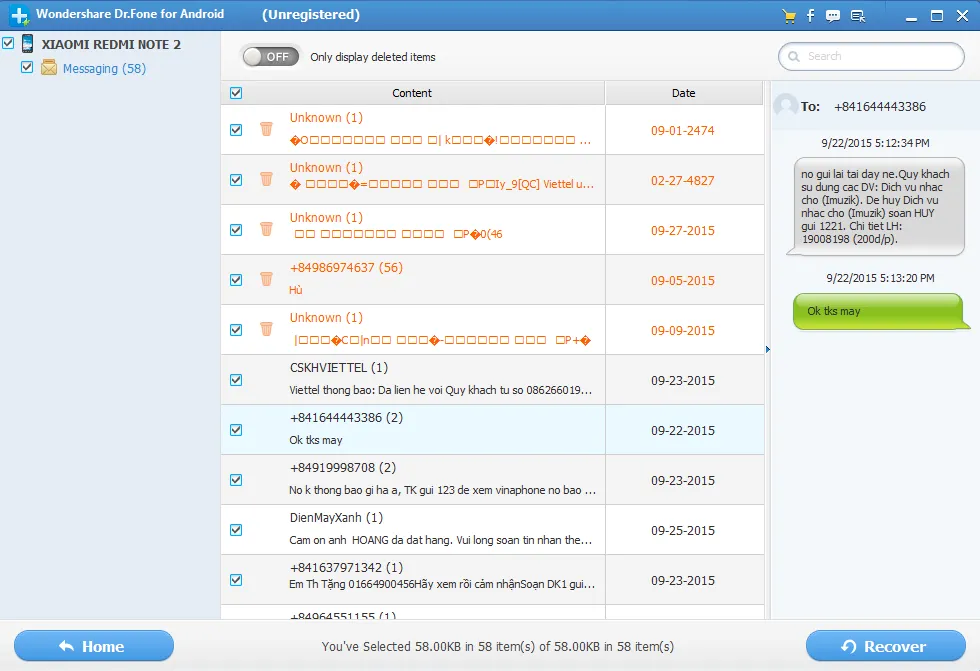980x671 pixels.
Task: Open the register menu icon in title bar
Action: click(857, 15)
